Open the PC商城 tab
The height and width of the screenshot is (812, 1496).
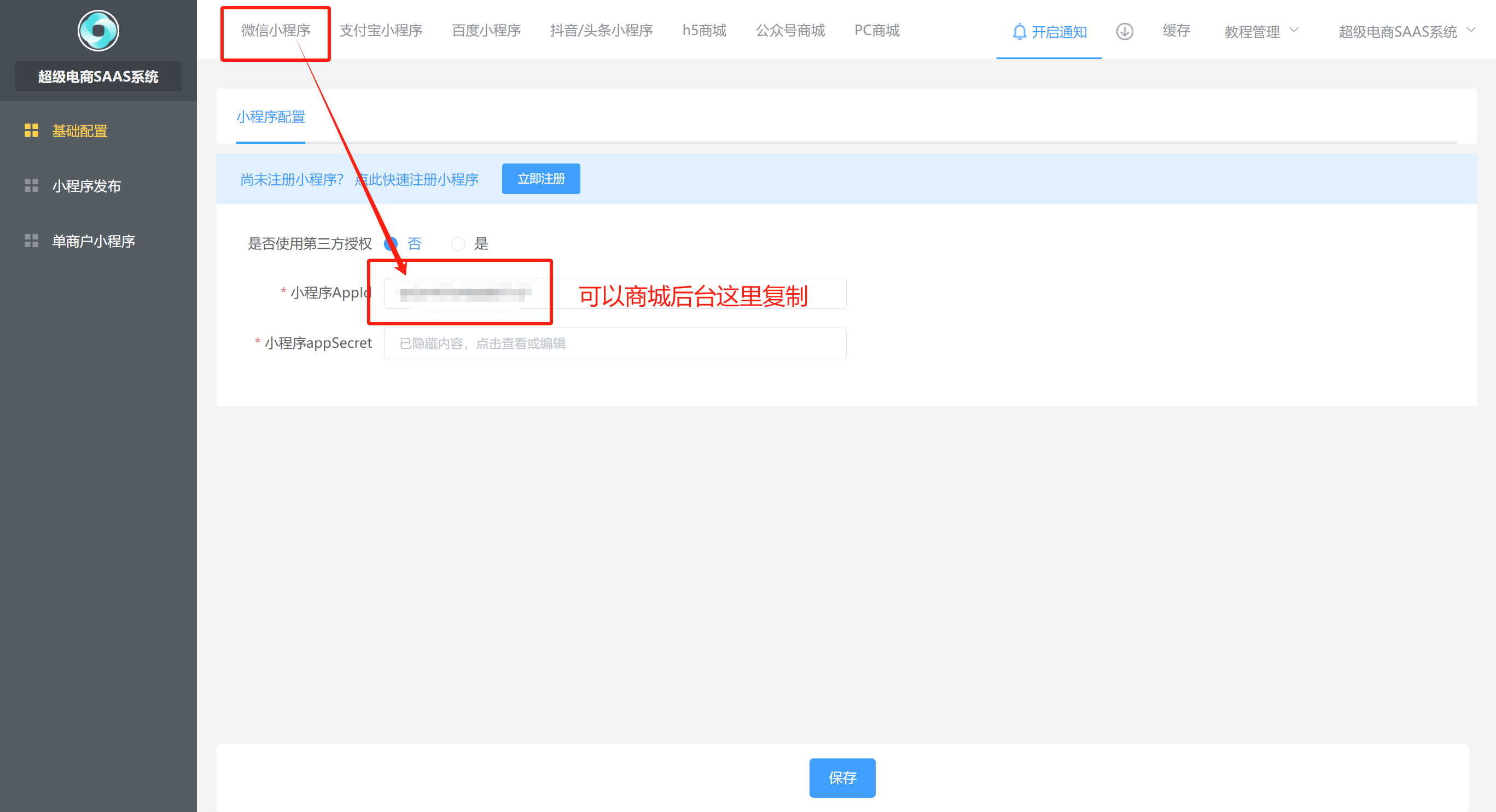[876, 30]
